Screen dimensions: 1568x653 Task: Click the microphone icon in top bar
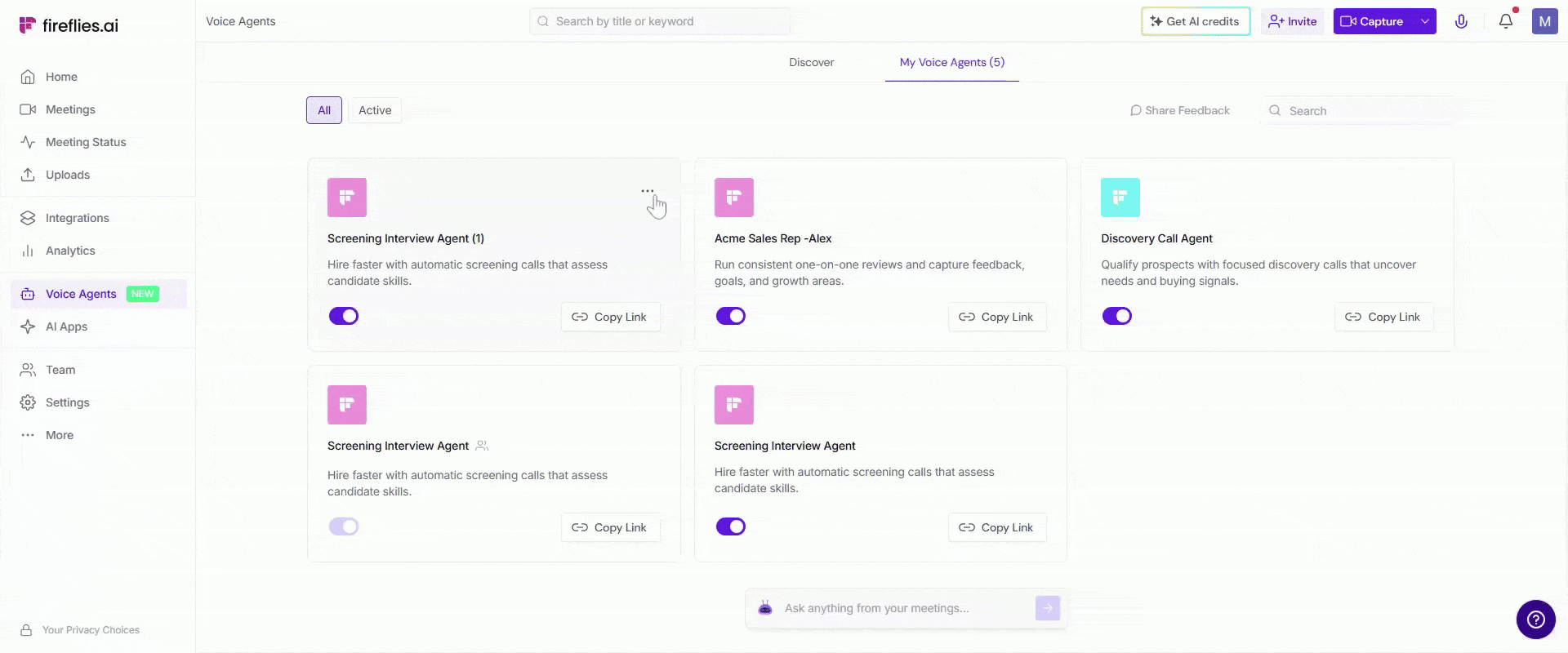coord(1461,22)
